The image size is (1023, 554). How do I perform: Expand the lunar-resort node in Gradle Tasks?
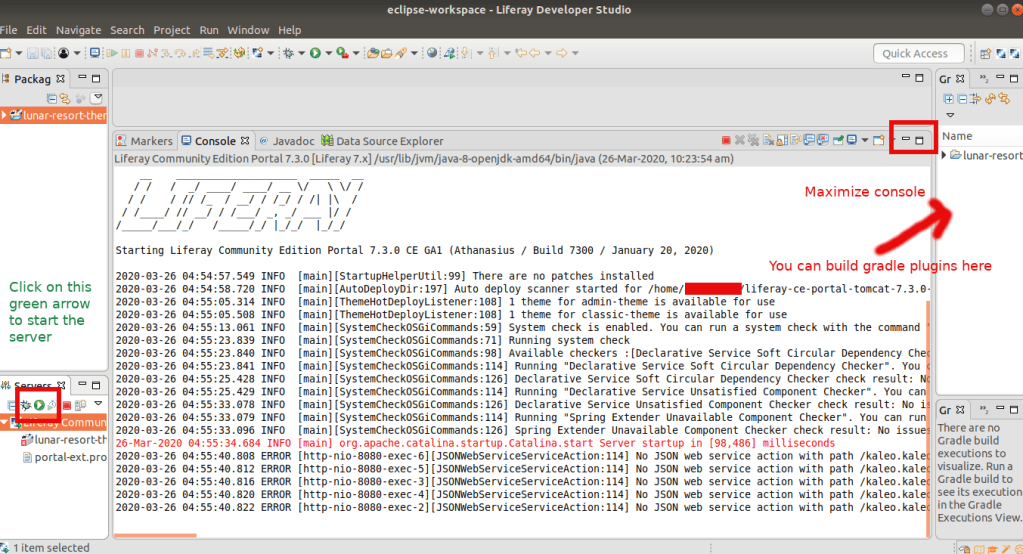[945, 155]
